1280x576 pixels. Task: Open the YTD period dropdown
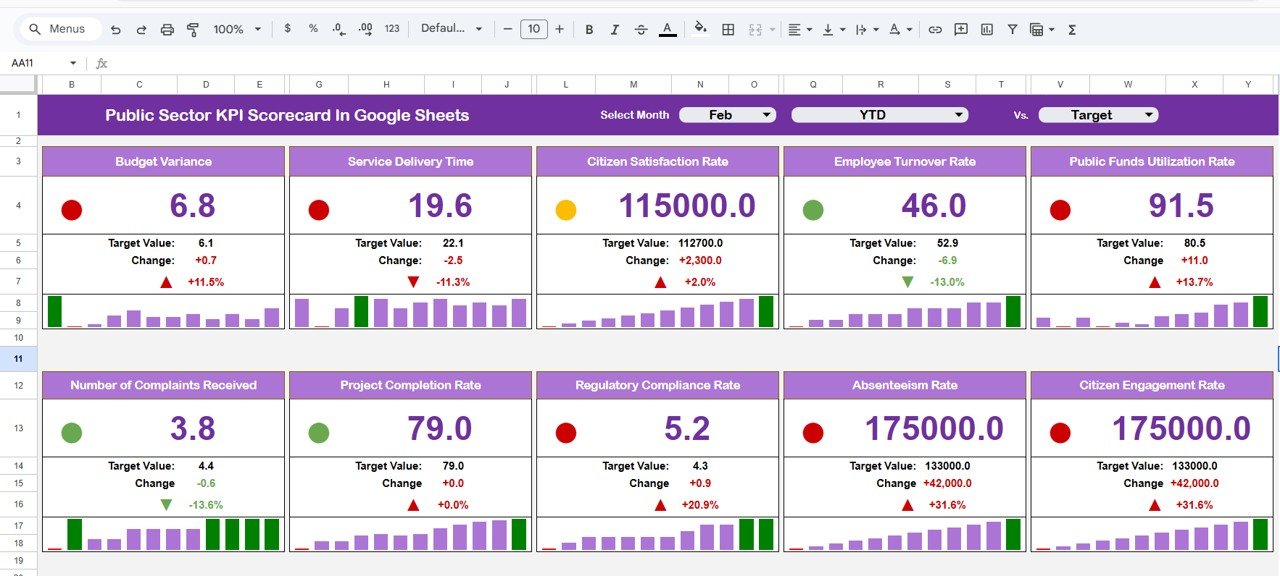pos(877,114)
